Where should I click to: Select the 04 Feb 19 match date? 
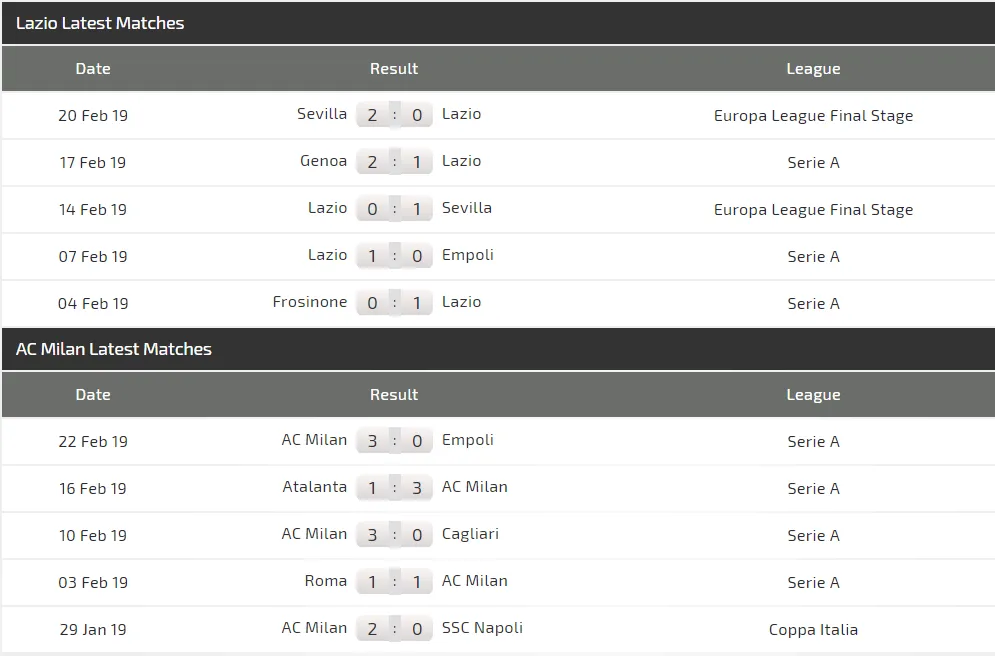93,303
